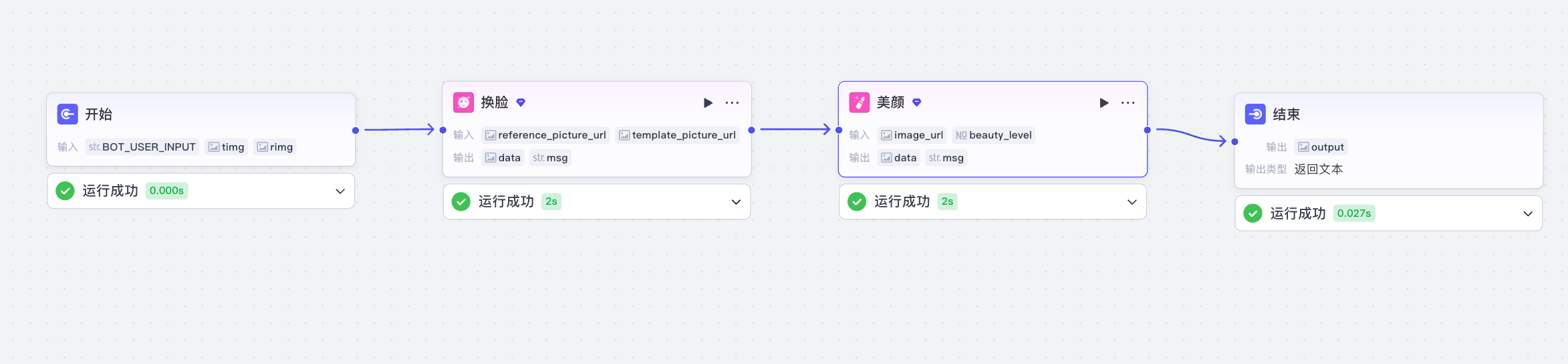Image resolution: width=1568 pixels, height=364 pixels.
Task: Click the reference_picture_url input parameter
Action: tap(545, 135)
